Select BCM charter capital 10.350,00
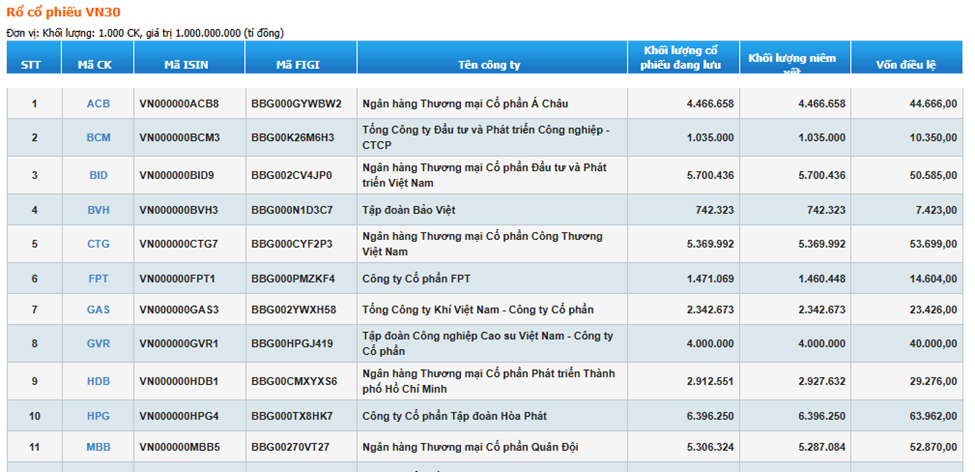Image resolution: width=975 pixels, height=472 pixels. (x=933, y=137)
